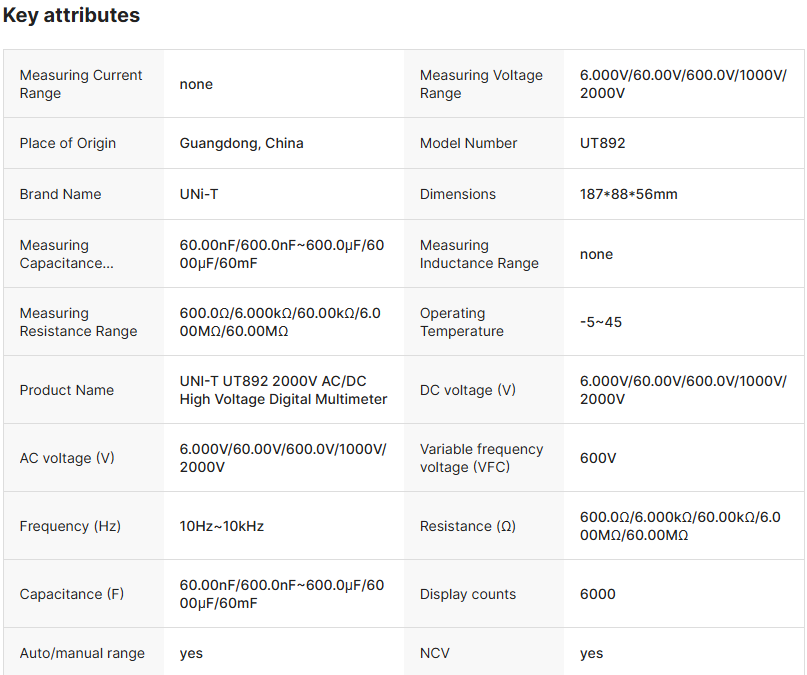807x675 pixels.
Task: Click the DC voltage (V) label
Action: tap(467, 390)
